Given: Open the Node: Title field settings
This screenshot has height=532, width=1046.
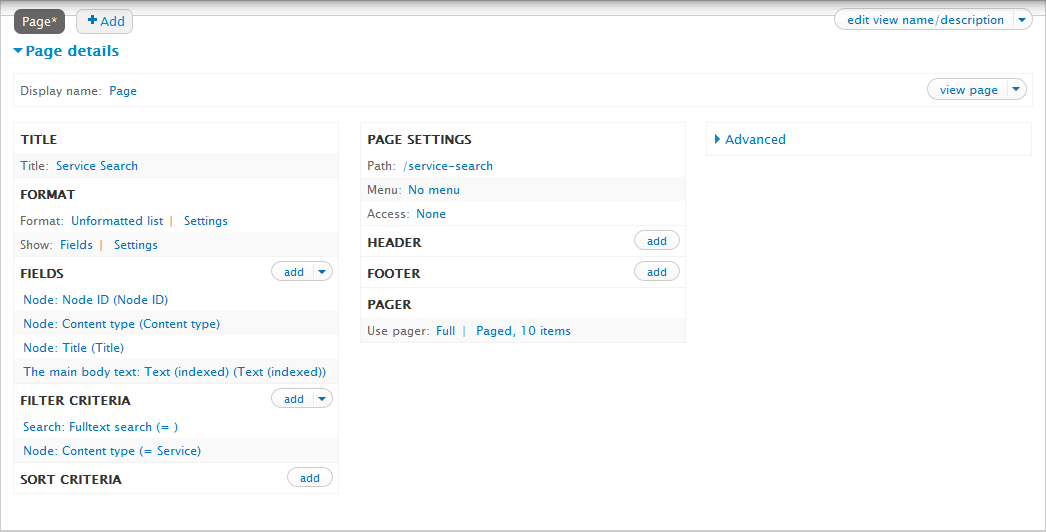Looking at the screenshot, I should (x=73, y=348).
